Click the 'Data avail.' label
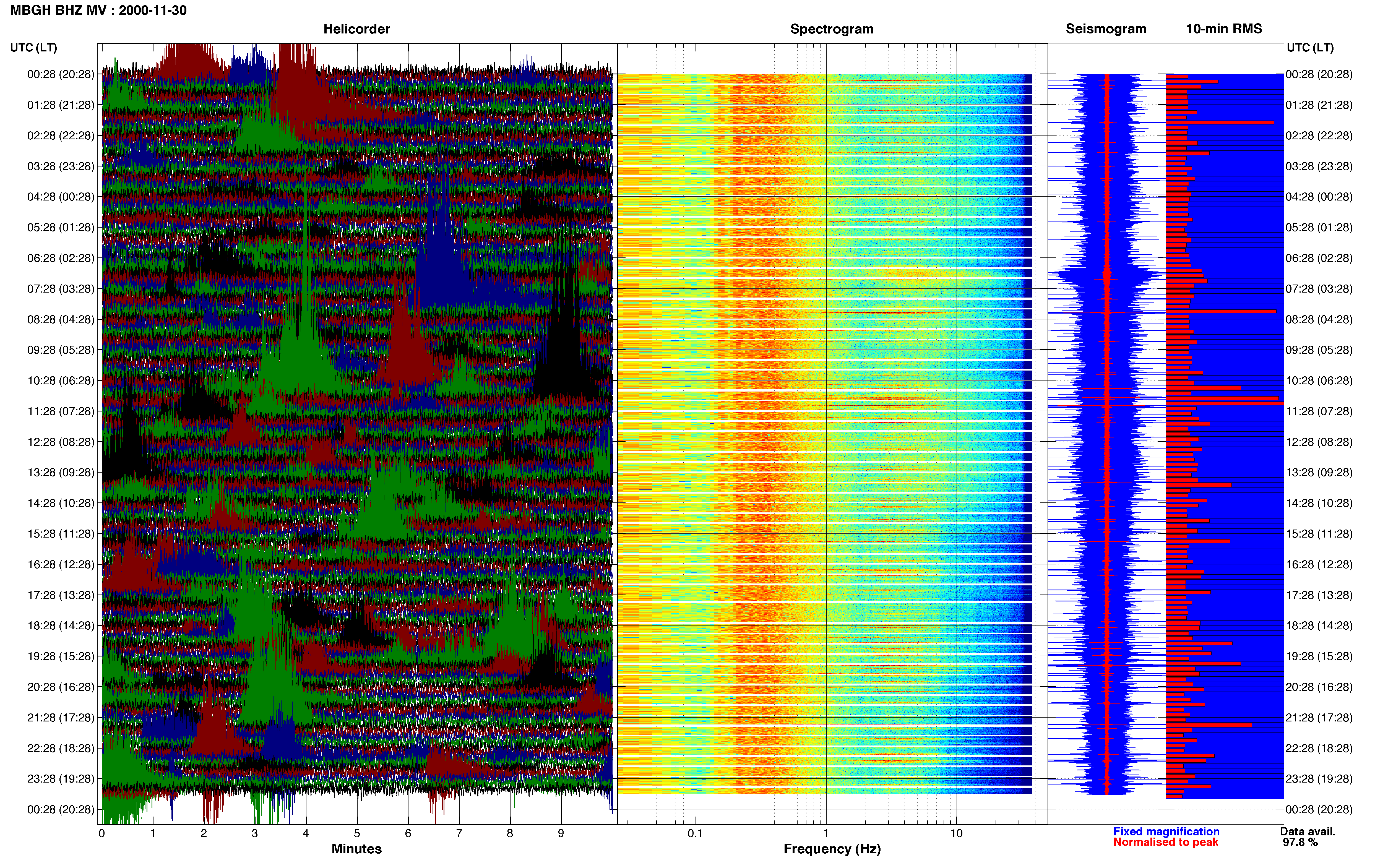 (x=1308, y=831)
